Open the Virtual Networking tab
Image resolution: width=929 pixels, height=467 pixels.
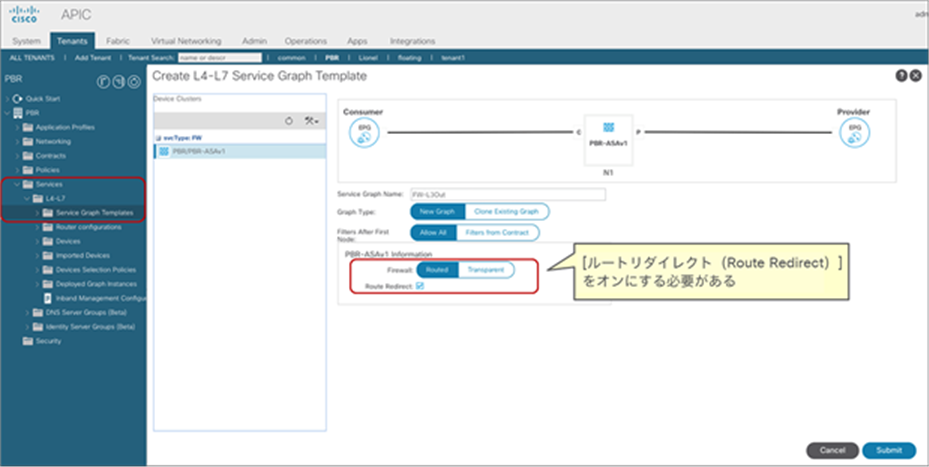(186, 41)
